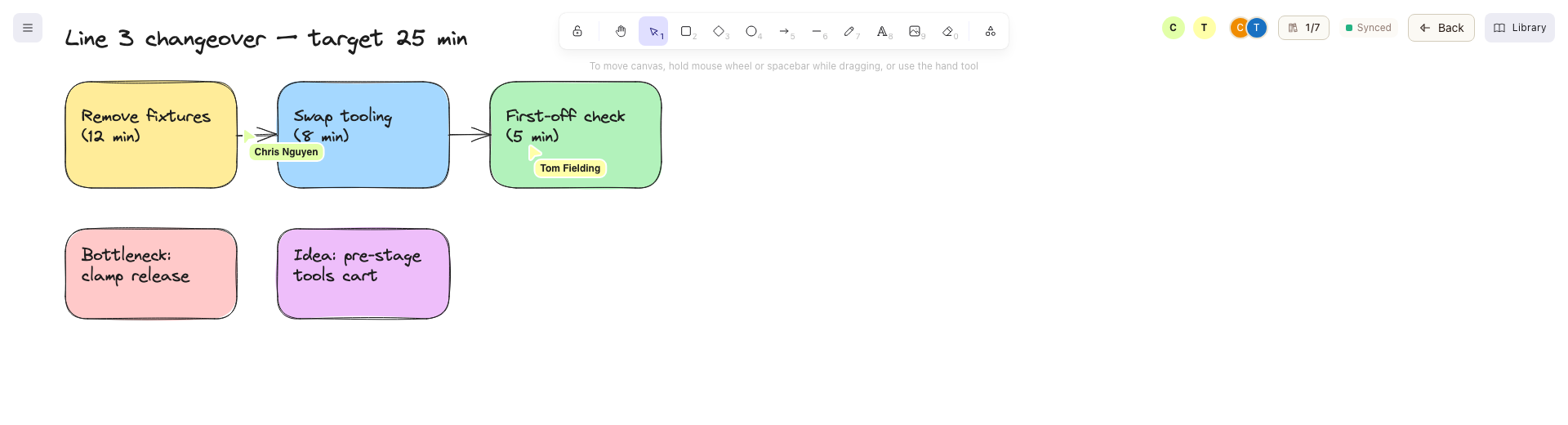
Task: Click the Chris Nguyen cursor label
Action: (286, 152)
